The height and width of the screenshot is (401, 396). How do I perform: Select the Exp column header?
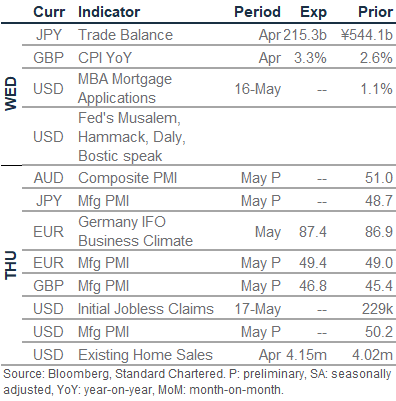pos(313,13)
